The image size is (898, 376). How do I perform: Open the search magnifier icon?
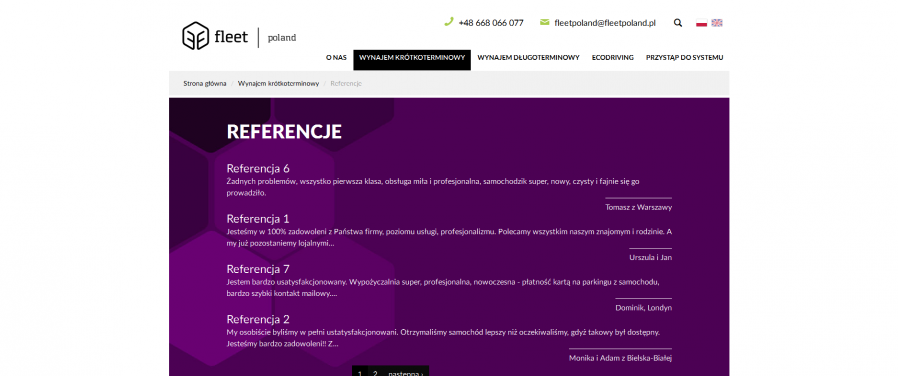click(678, 23)
